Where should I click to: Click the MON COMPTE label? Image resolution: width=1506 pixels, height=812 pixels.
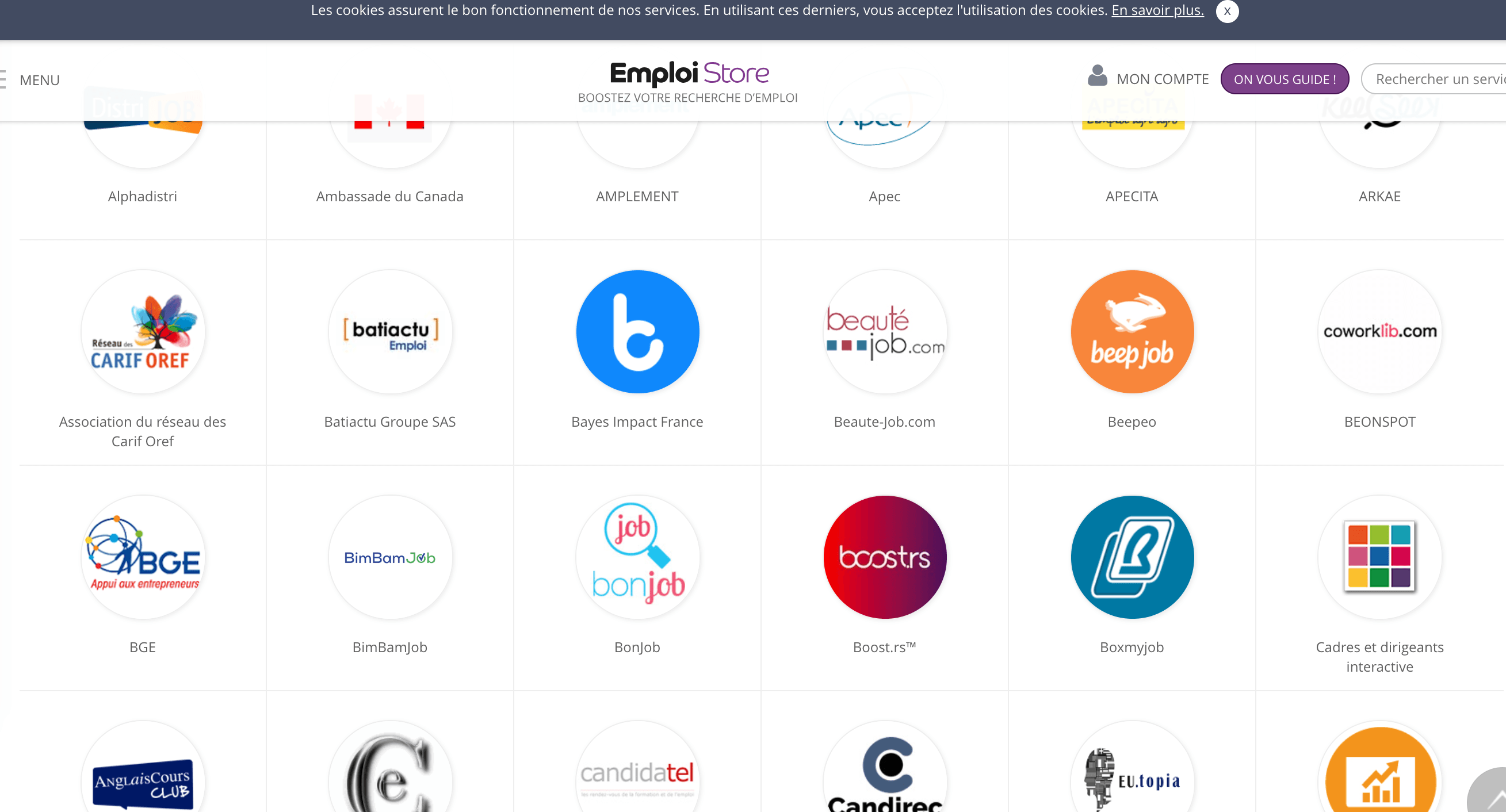pos(1162,79)
